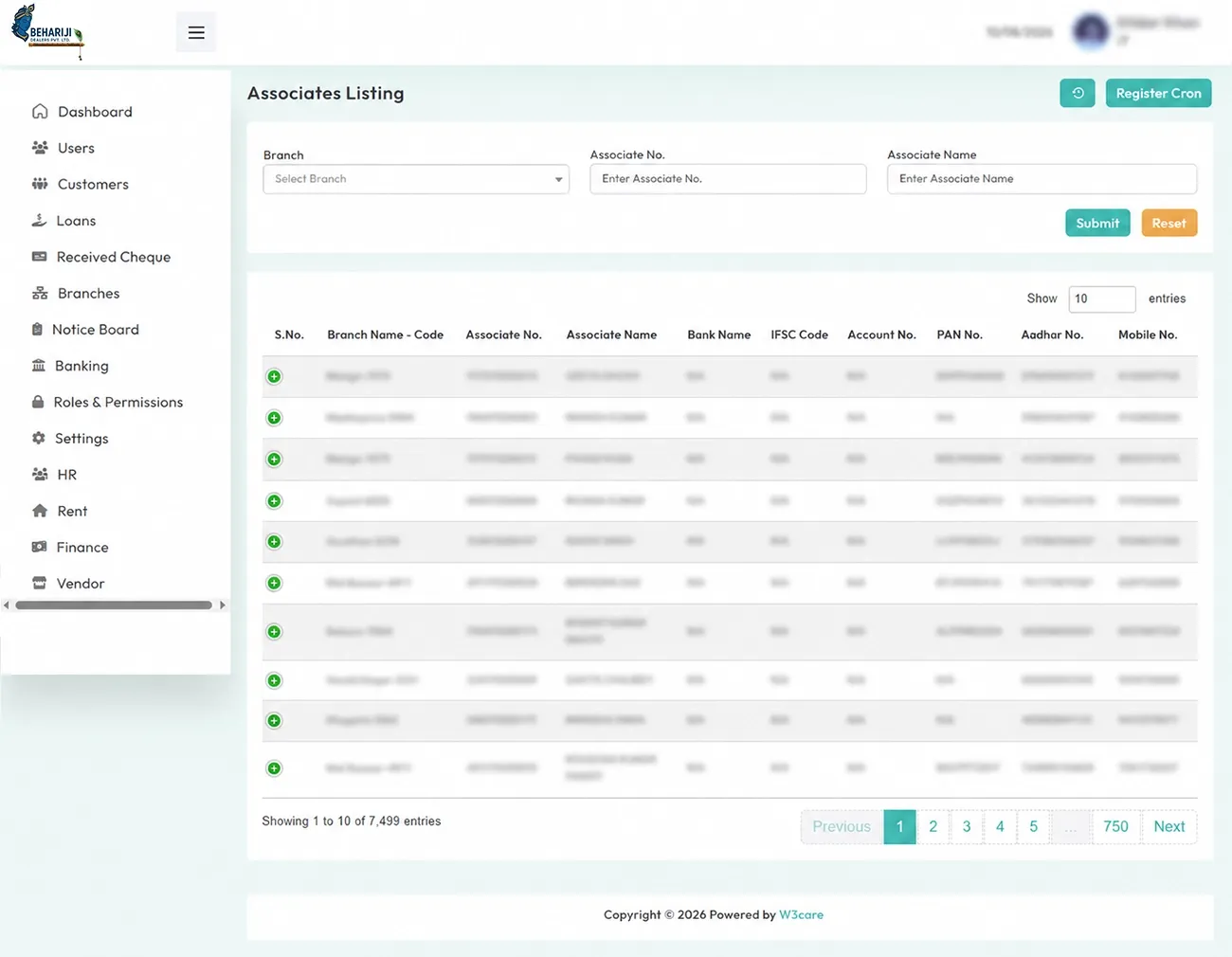Screen dimensions: 1232x957
Task: Click the Branches network icon
Action: click(40, 294)
